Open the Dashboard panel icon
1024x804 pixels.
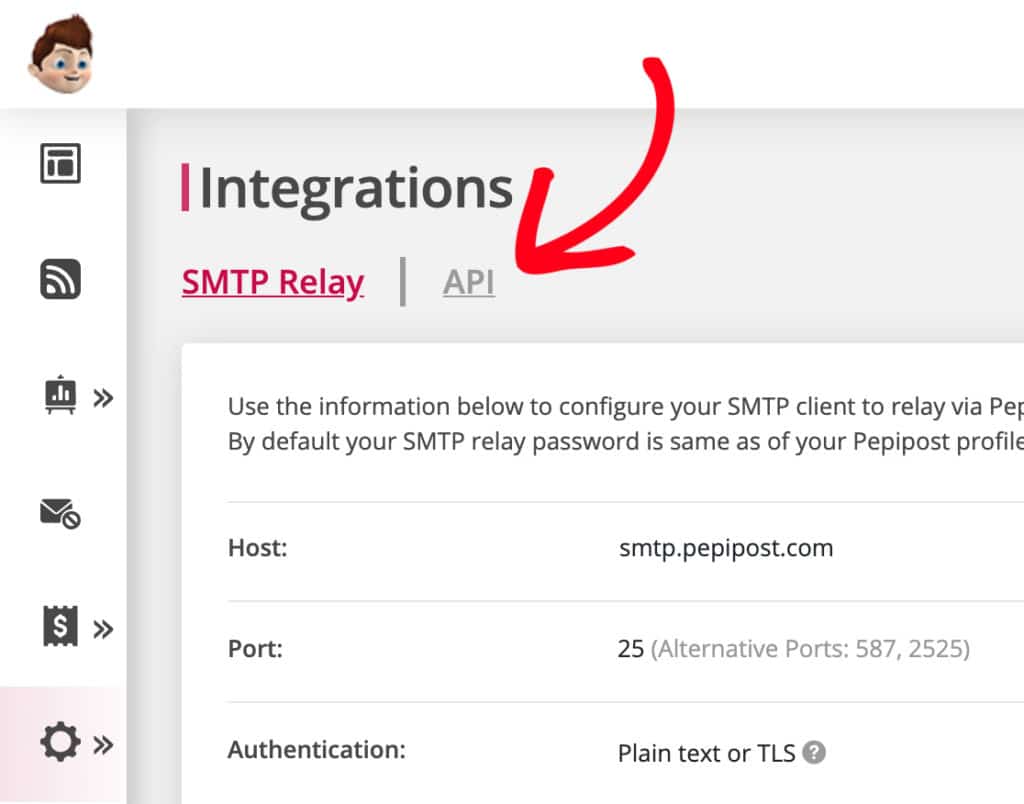(x=60, y=163)
